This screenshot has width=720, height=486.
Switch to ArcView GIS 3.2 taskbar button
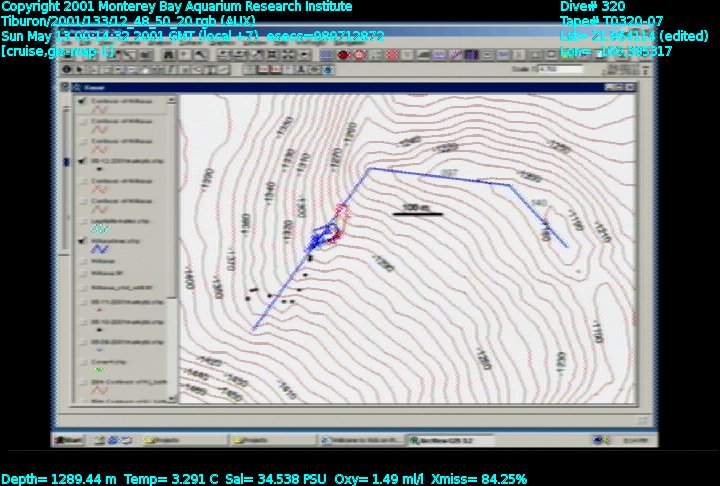point(432,439)
